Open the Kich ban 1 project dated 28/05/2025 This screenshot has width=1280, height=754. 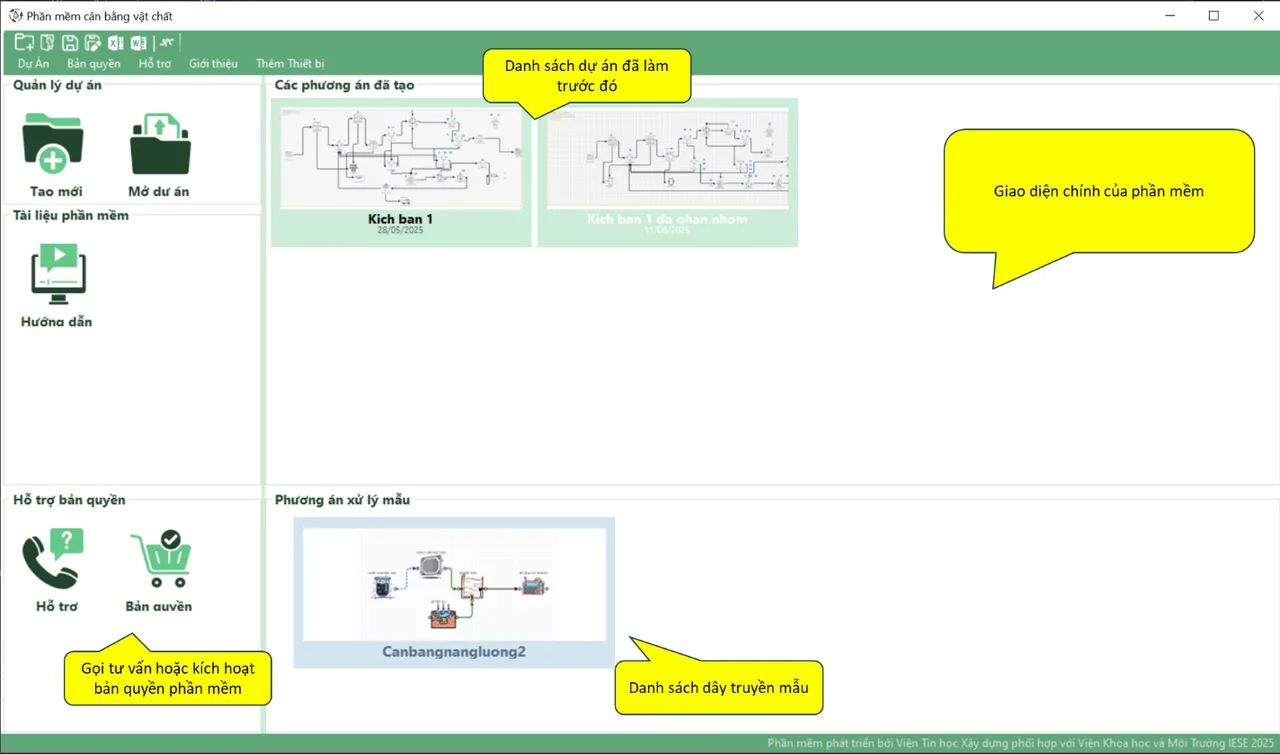pos(401,172)
